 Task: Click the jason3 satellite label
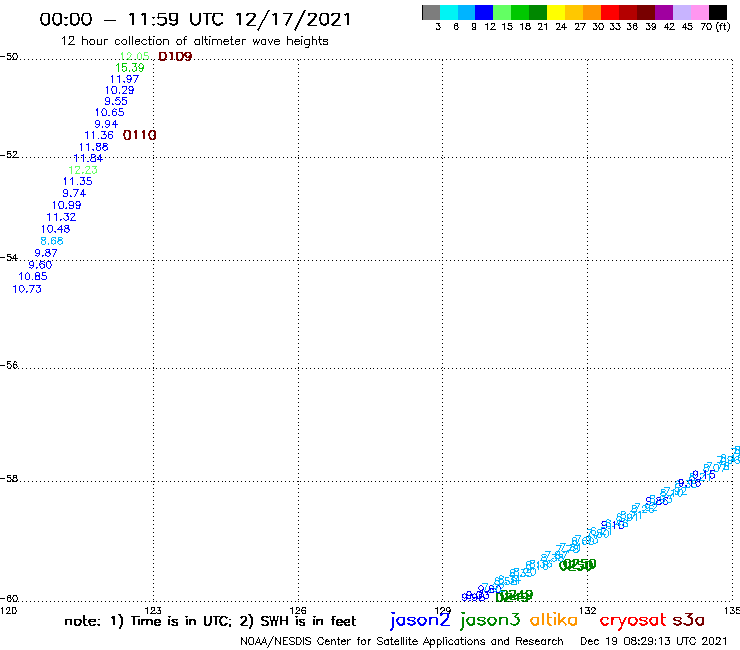(490, 620)
